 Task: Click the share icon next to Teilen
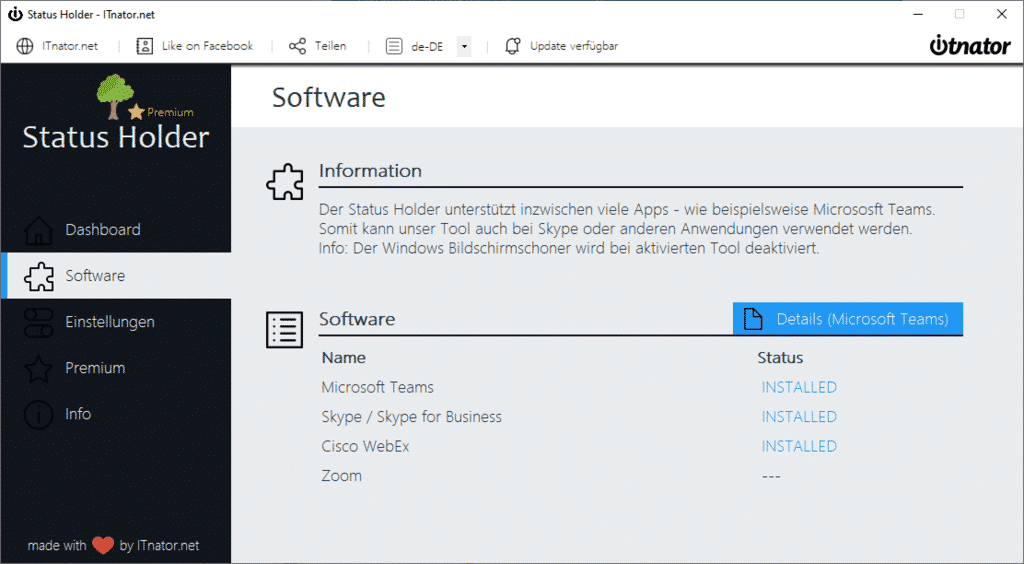[297, 46]
